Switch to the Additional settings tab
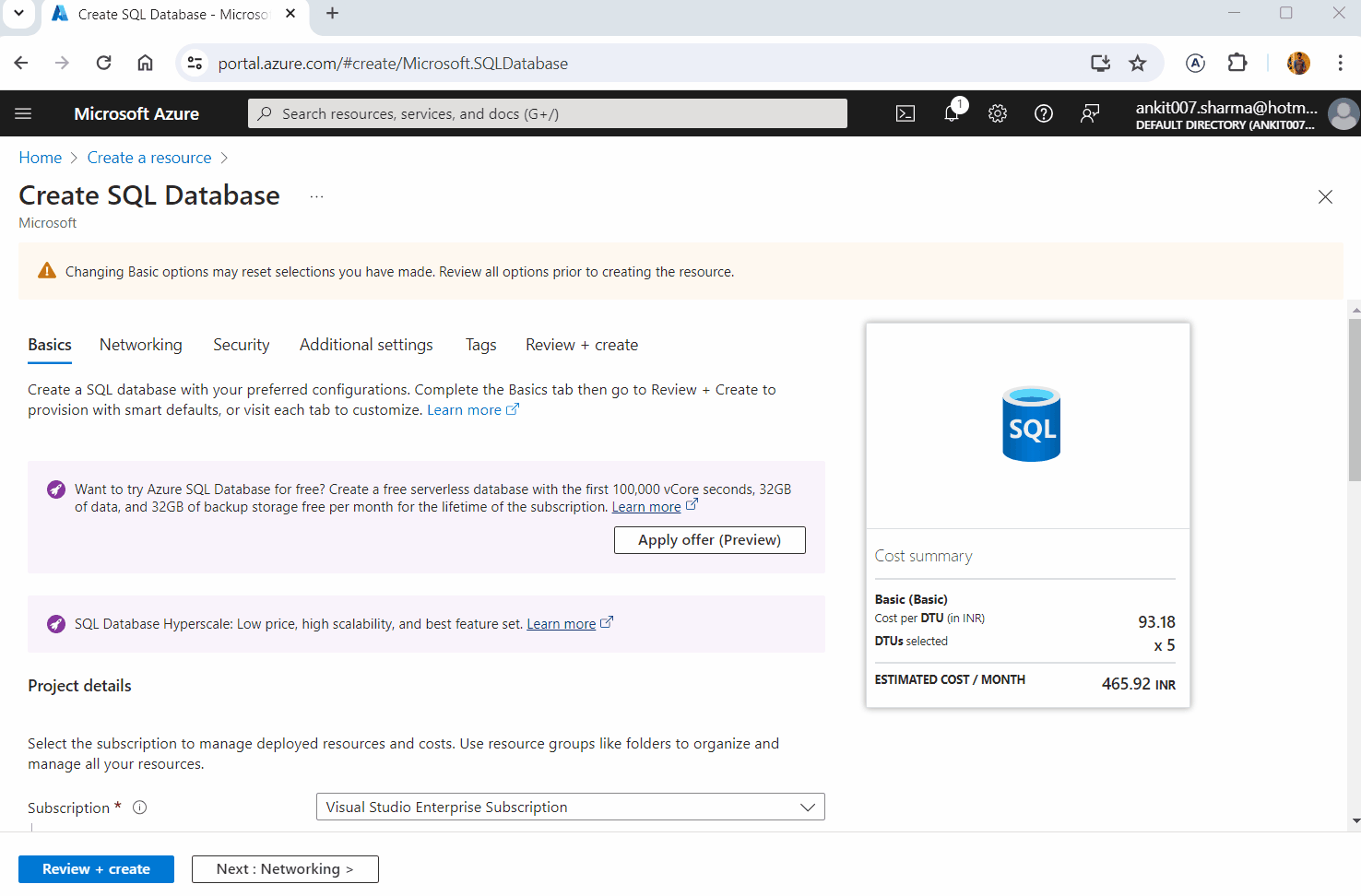The width and height of the screenshot is (1361, 896). 366,345
